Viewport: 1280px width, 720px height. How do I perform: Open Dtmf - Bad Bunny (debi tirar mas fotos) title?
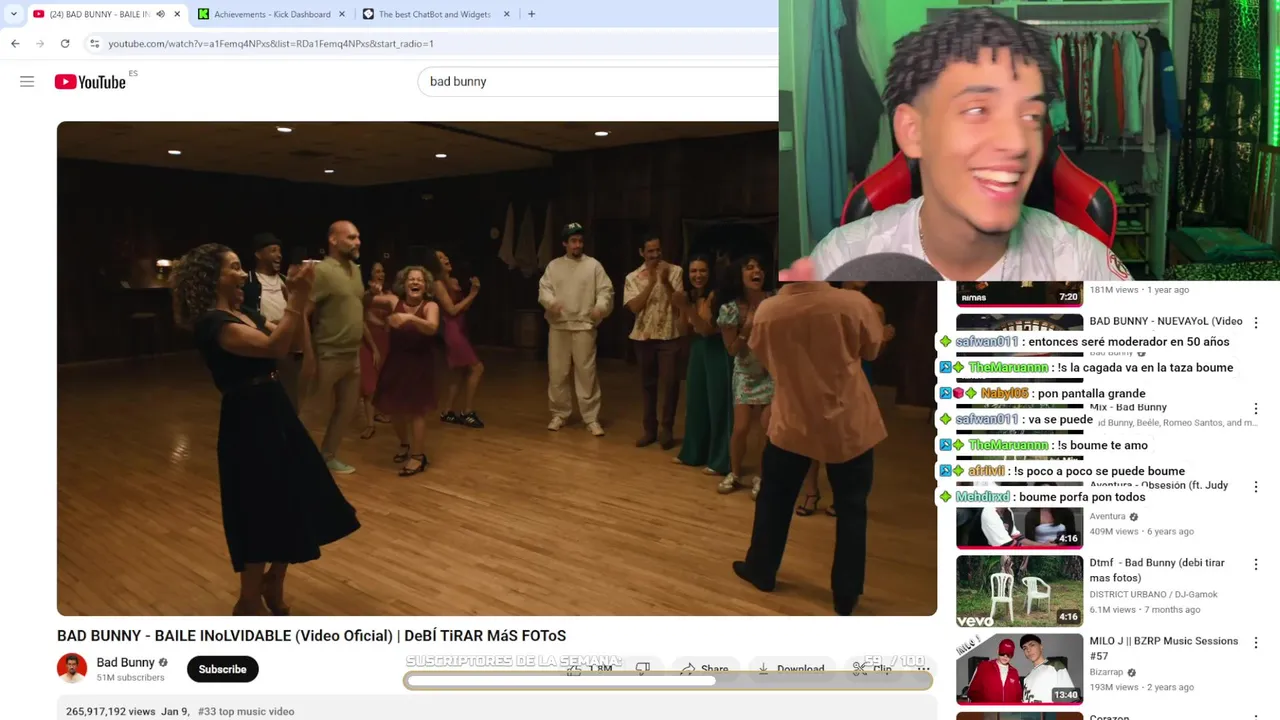tap(1157, 570)
